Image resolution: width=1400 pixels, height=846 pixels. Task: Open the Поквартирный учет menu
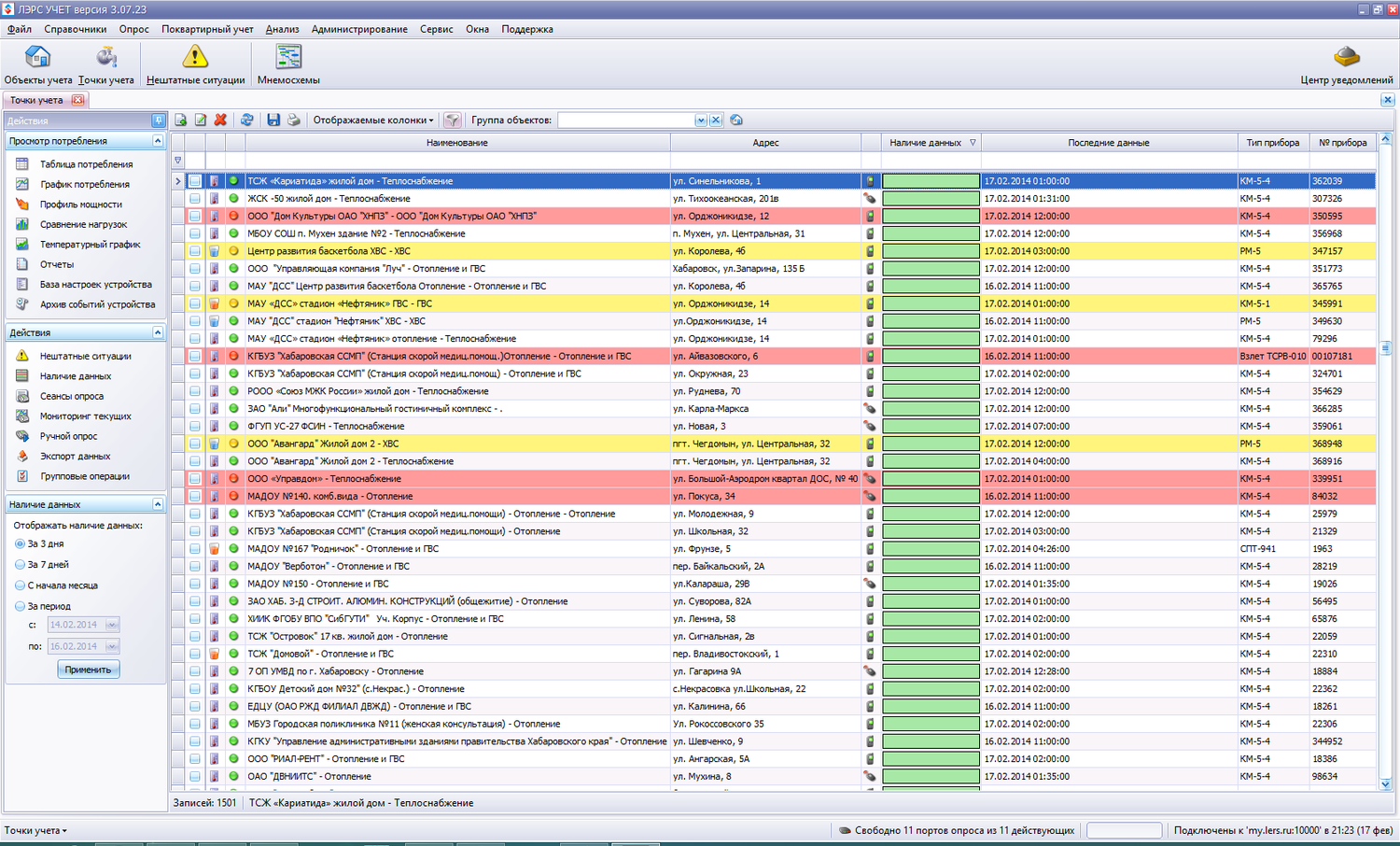click(x=207, y=29)
